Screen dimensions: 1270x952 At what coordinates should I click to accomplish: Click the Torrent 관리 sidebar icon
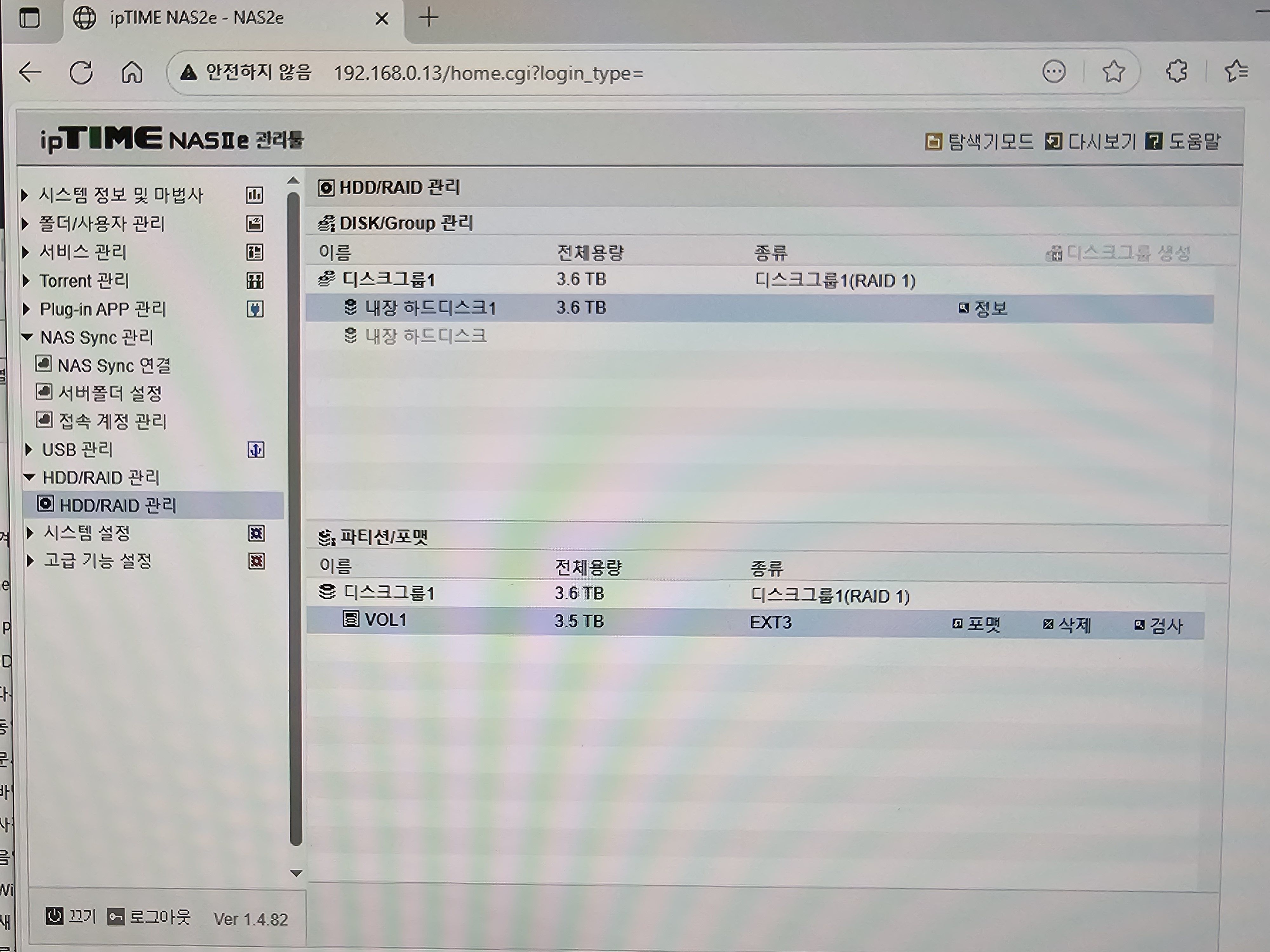pyautogui.click(x=255, y=281)
